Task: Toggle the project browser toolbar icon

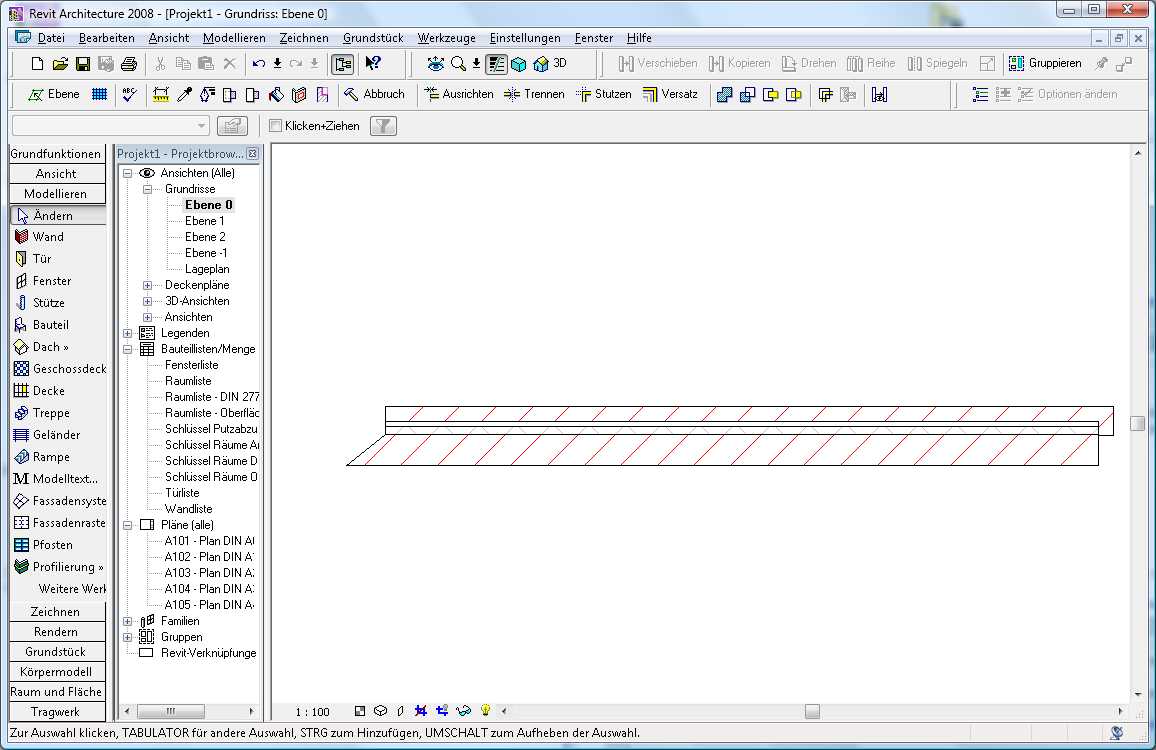Action: click(x=343, y=64)
